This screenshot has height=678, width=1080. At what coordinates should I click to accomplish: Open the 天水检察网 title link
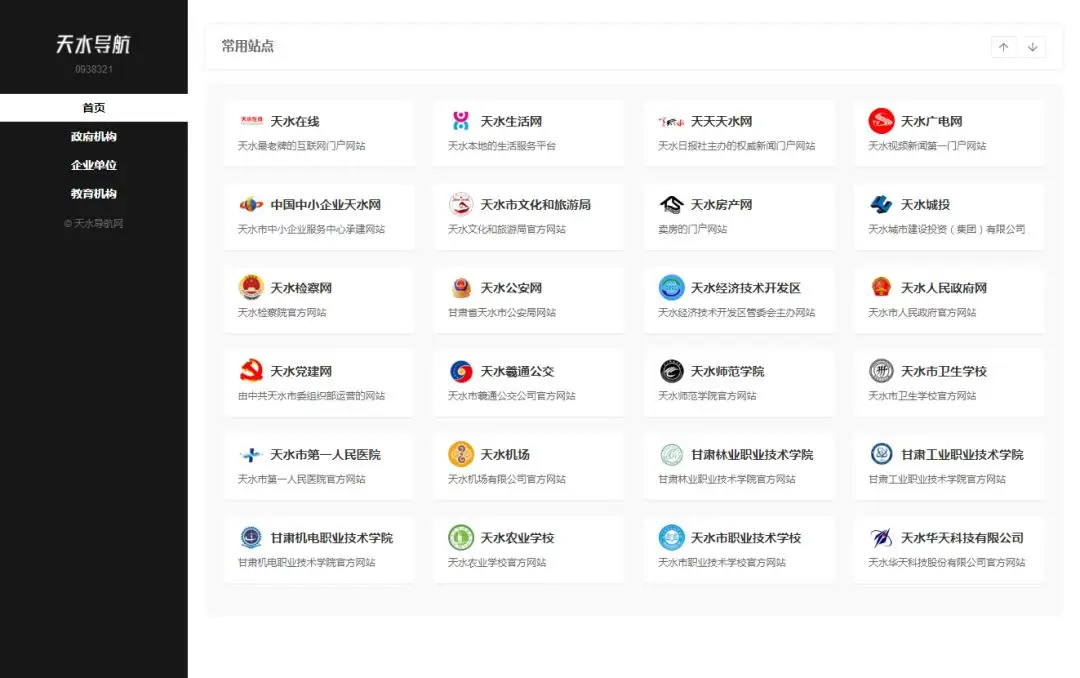[301, 288]
